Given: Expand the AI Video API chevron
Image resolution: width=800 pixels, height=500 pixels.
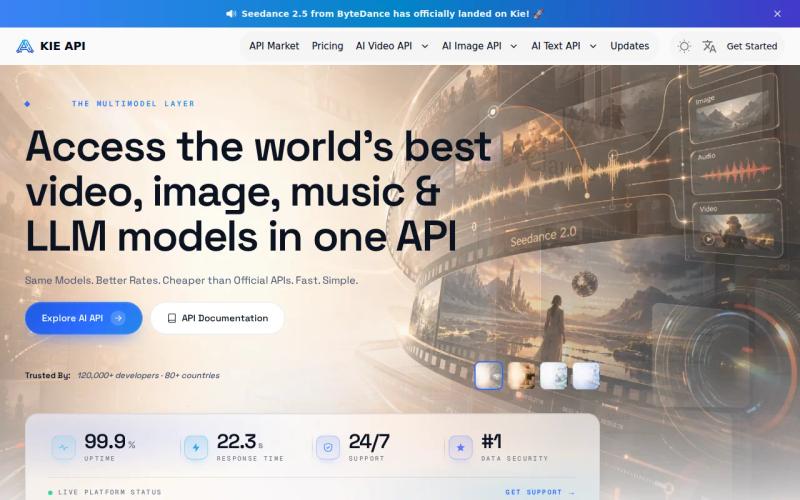Looking at the screenshot, I should 424,46.
